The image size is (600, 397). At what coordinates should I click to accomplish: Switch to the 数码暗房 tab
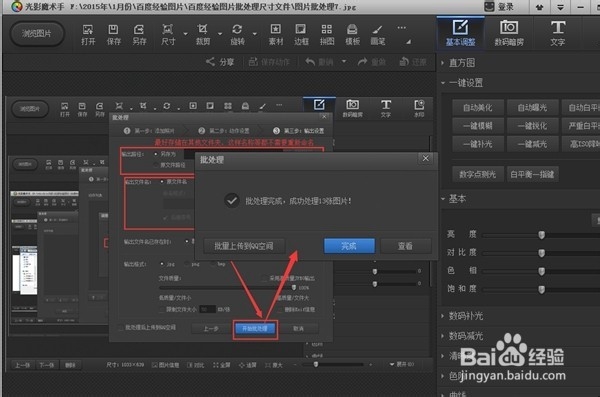[x=509, y=33]
